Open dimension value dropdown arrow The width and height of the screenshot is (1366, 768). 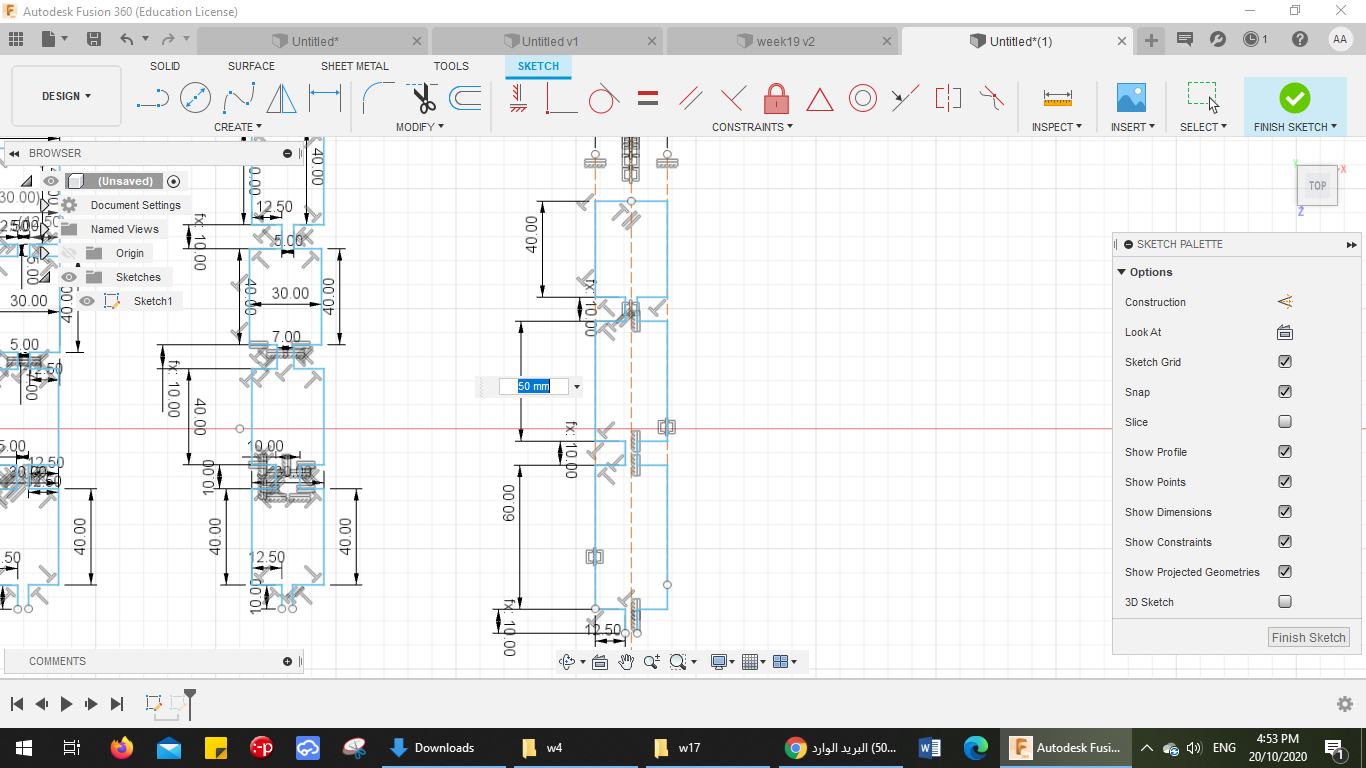point(576,387)
